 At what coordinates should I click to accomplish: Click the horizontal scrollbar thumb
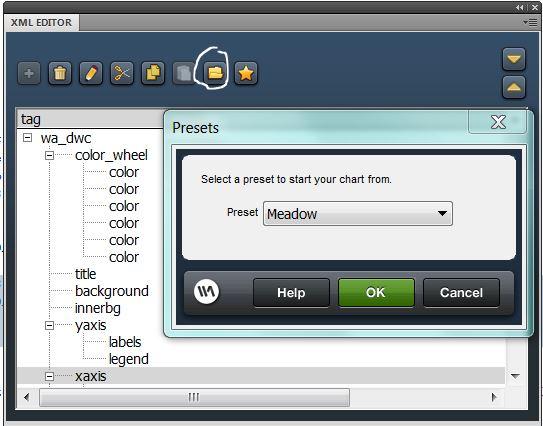[x=194, y=397]
